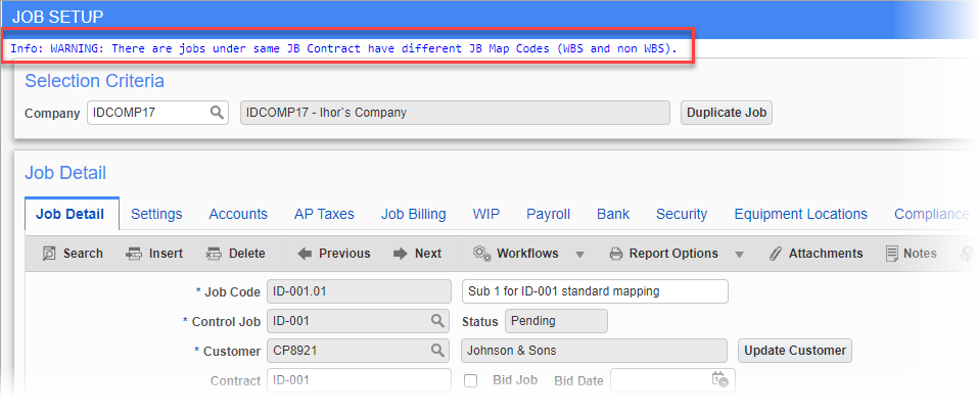
Task: Click the Johnson & Sons customer name field
Action: [x=594, y=350]
